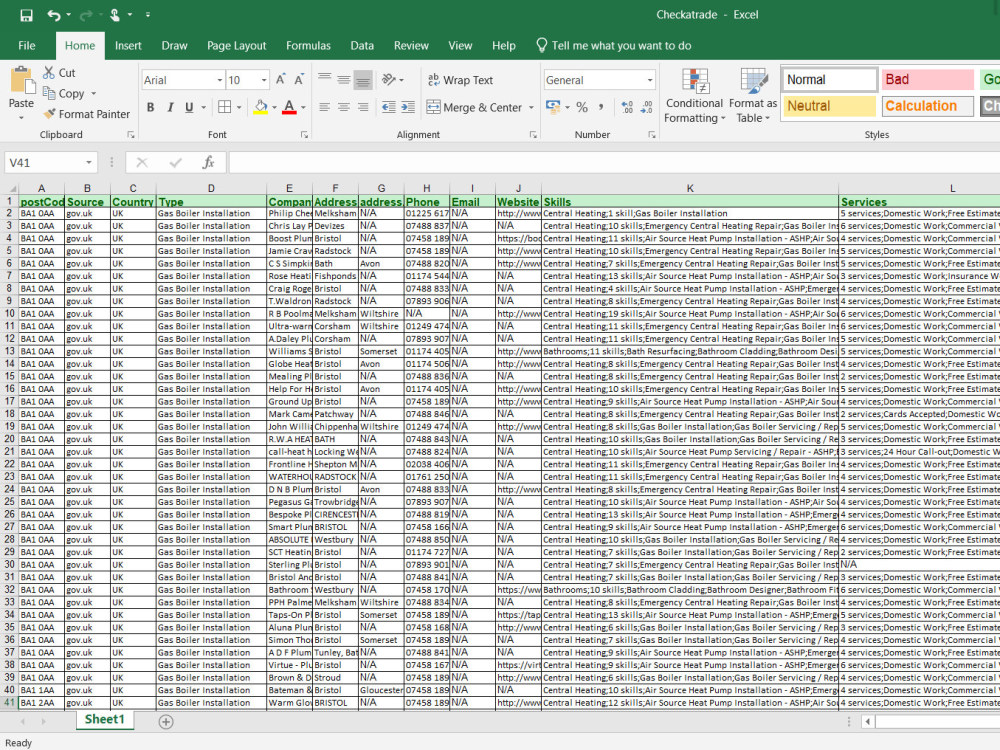Switch to the Page Layout tab

[x=237, y=45]
